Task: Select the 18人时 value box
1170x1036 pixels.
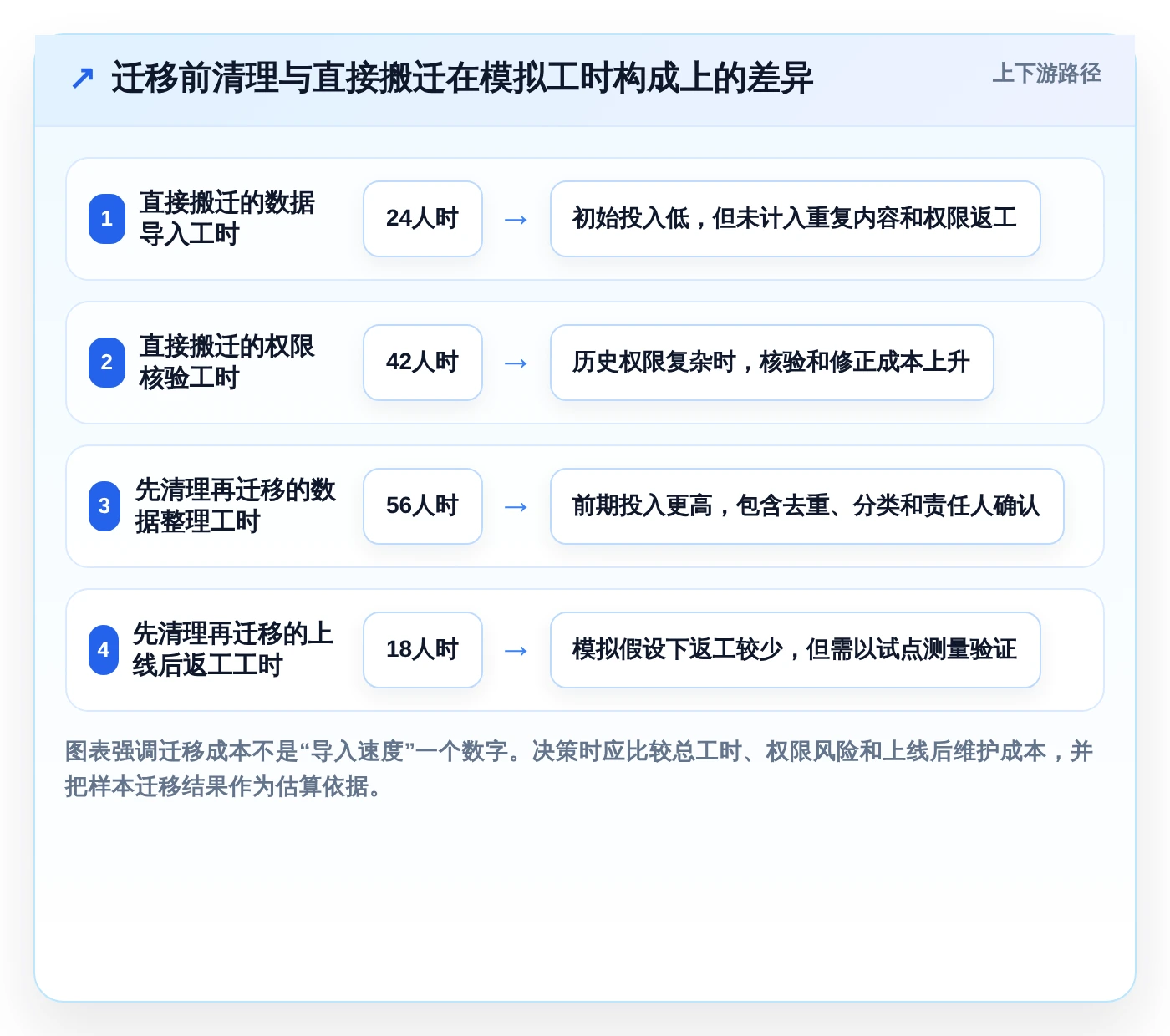Action: [x=423, y=650]
